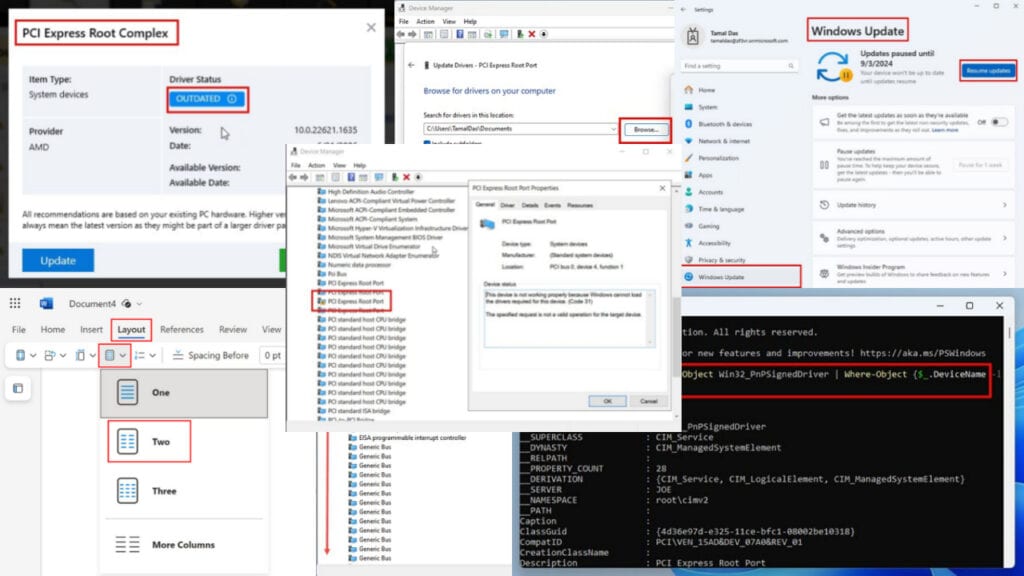Click the Orientation icon on the ribbon
Screen dimensions: 1024x576
click(x=48, y=354)
